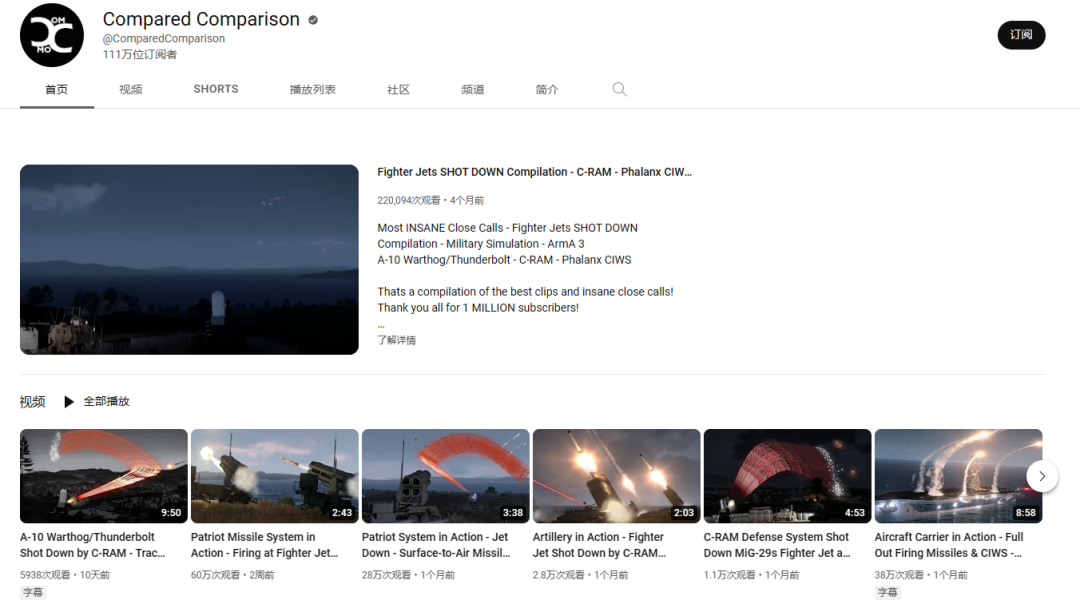Click the 字幕 badge under Aircraft Carrier video
Viewport: 1080px width, 612px height.
[887, 592]
